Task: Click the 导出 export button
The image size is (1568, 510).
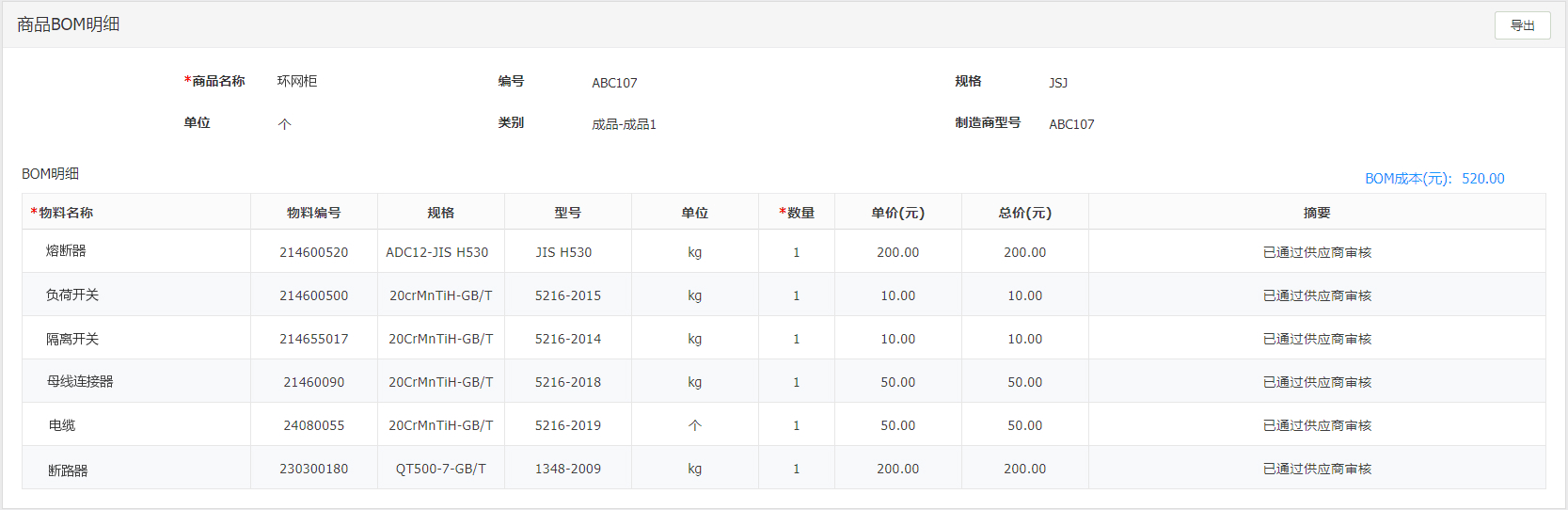Action: (1522, 25)
